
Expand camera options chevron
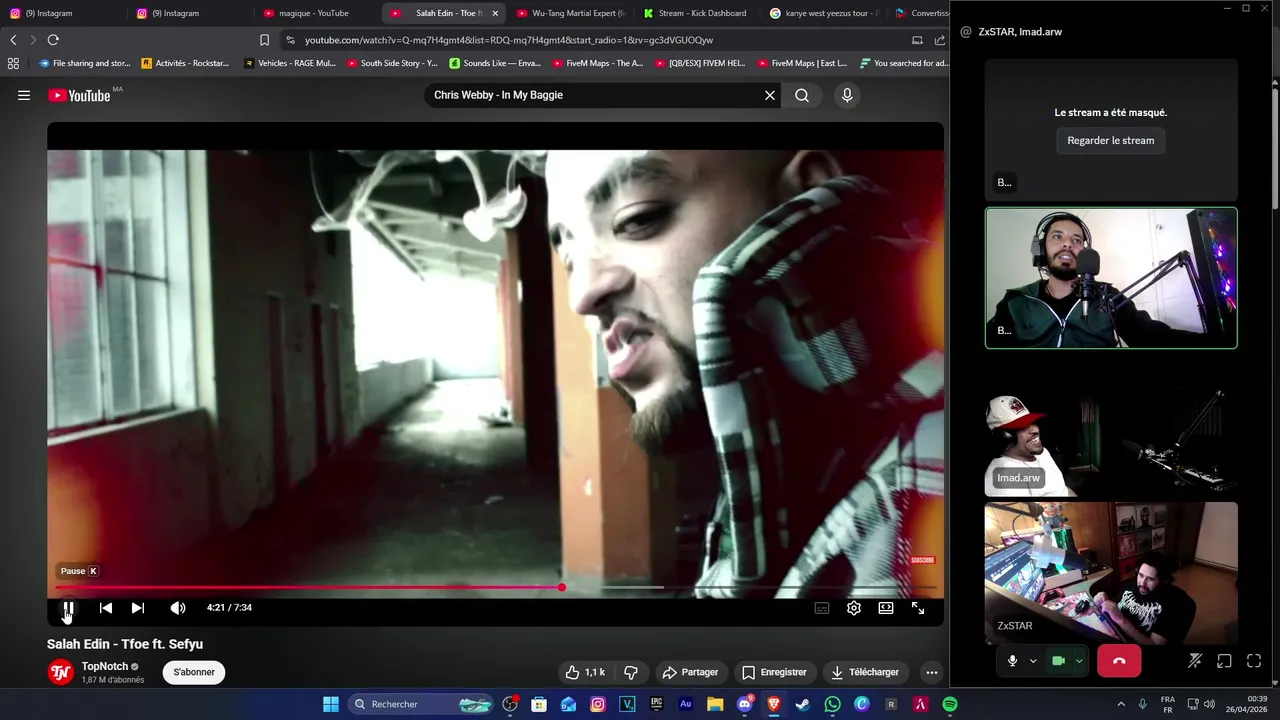pyautogui.click(x=1079, y=661)
